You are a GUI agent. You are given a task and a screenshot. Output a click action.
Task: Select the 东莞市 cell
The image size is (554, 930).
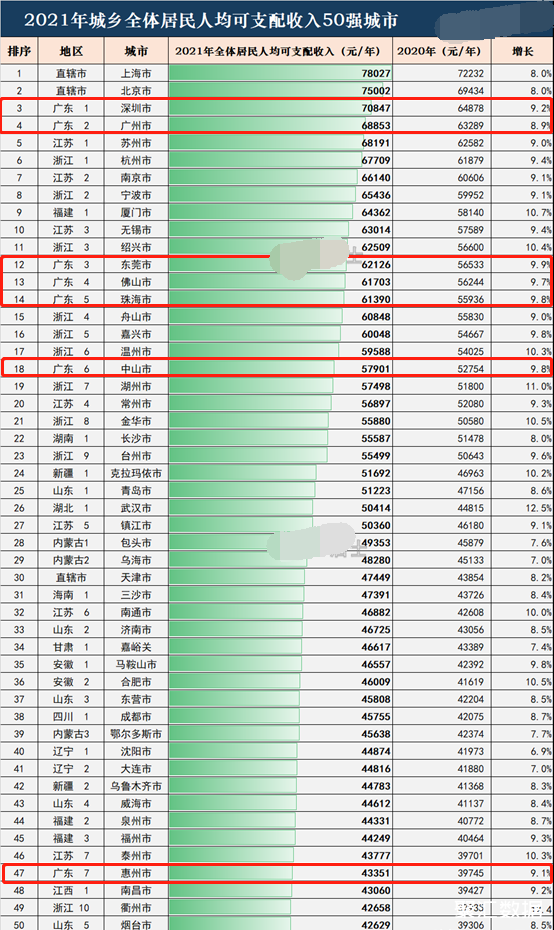pos(136,265)
